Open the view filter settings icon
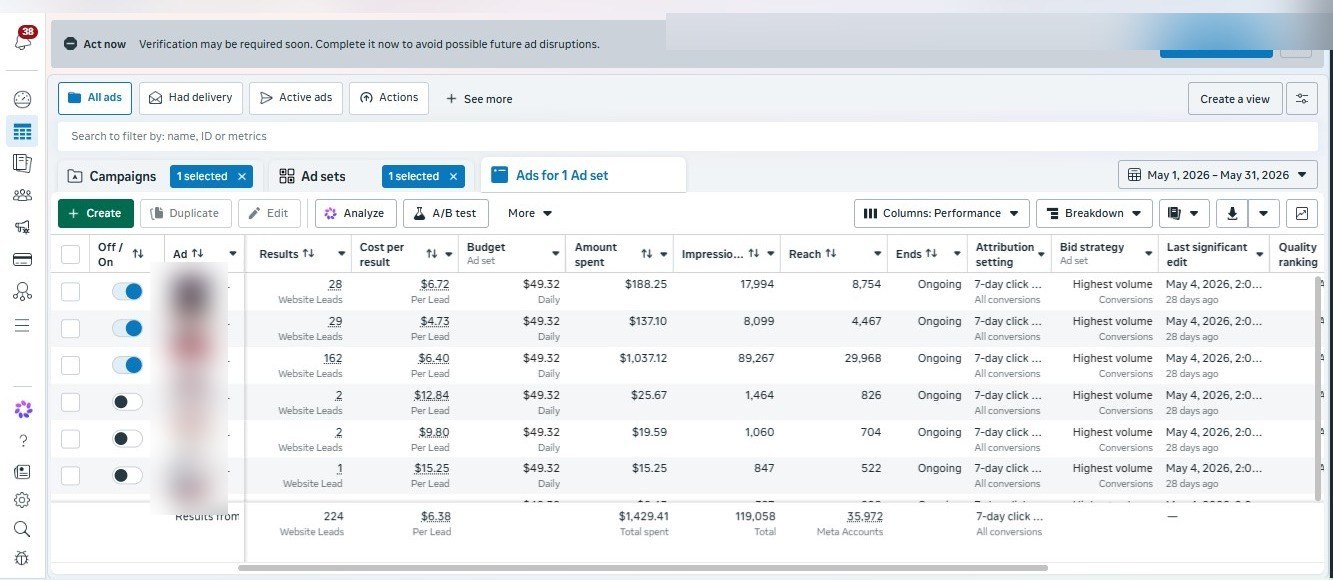Screen dimensions: 1333x580 (x=1301, y=99)
